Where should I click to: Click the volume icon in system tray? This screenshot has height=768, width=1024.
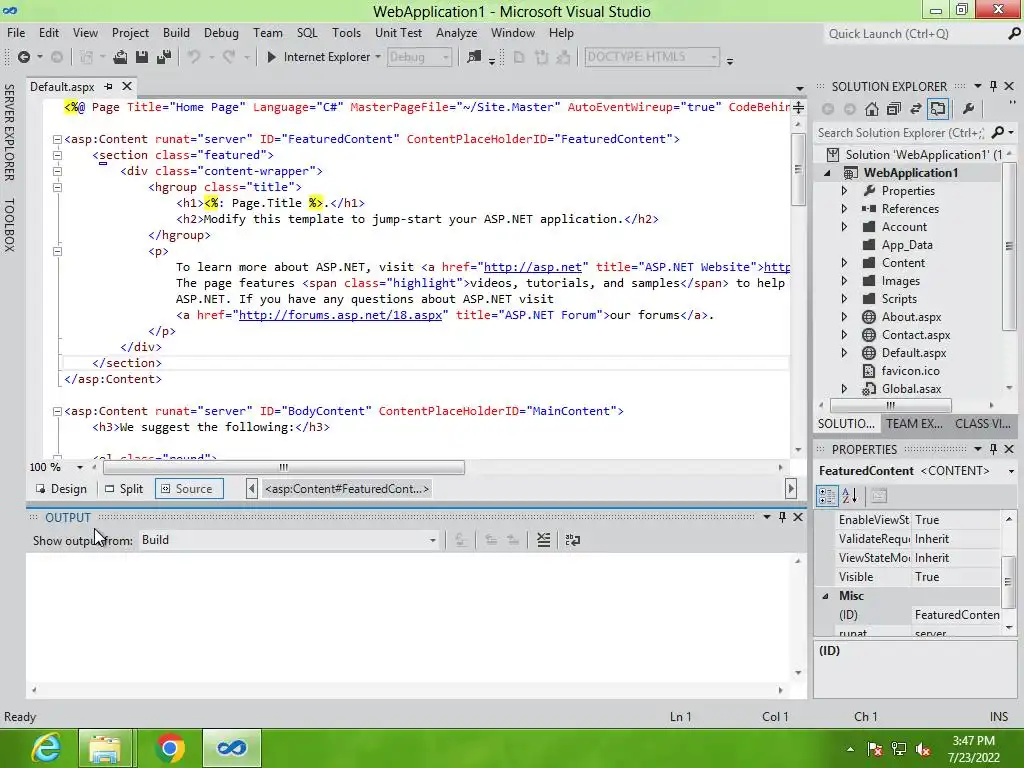click(x=923, y=750)
